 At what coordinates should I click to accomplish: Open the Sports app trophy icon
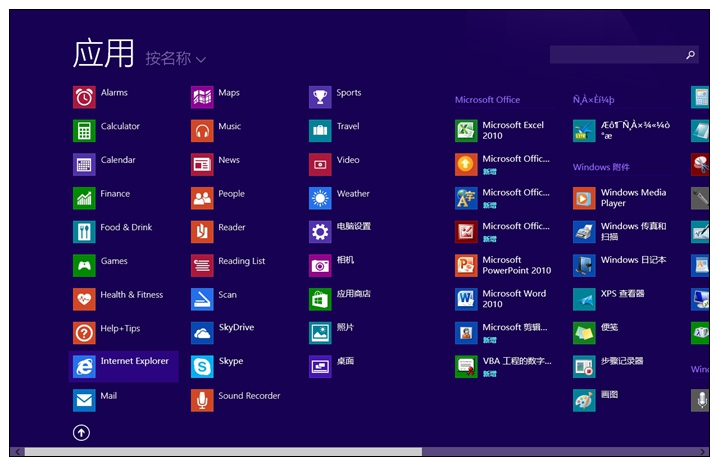tap(320, 97)
